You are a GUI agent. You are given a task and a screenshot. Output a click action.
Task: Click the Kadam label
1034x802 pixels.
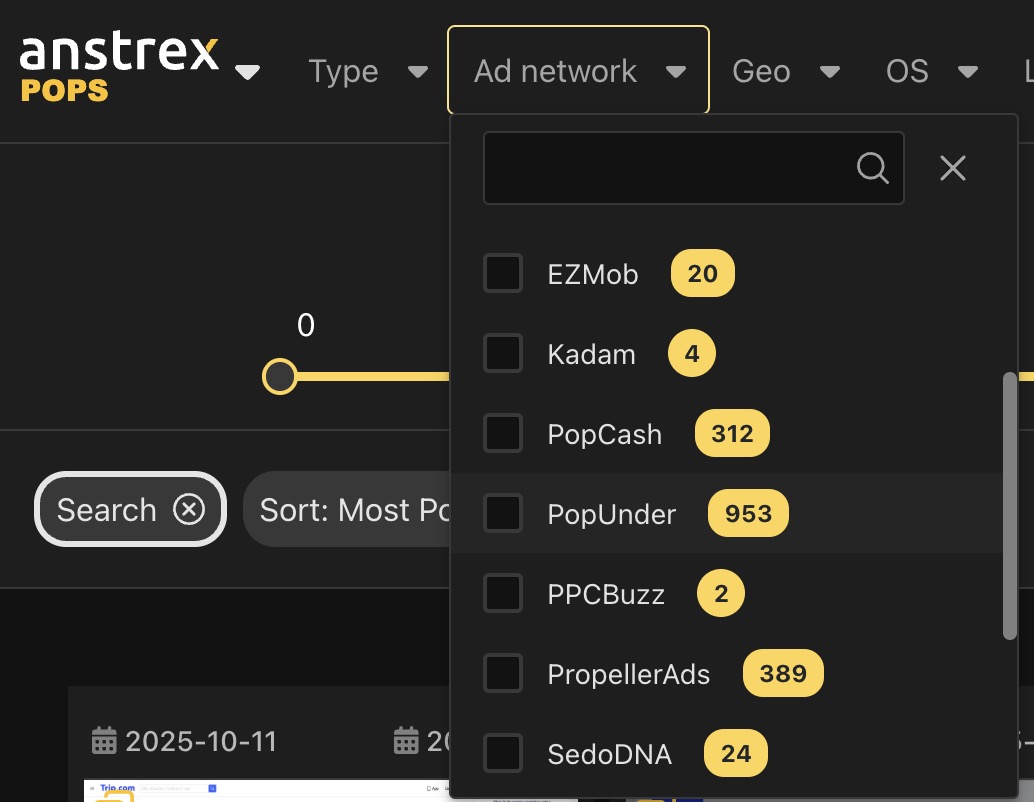[x=592, y=354]
